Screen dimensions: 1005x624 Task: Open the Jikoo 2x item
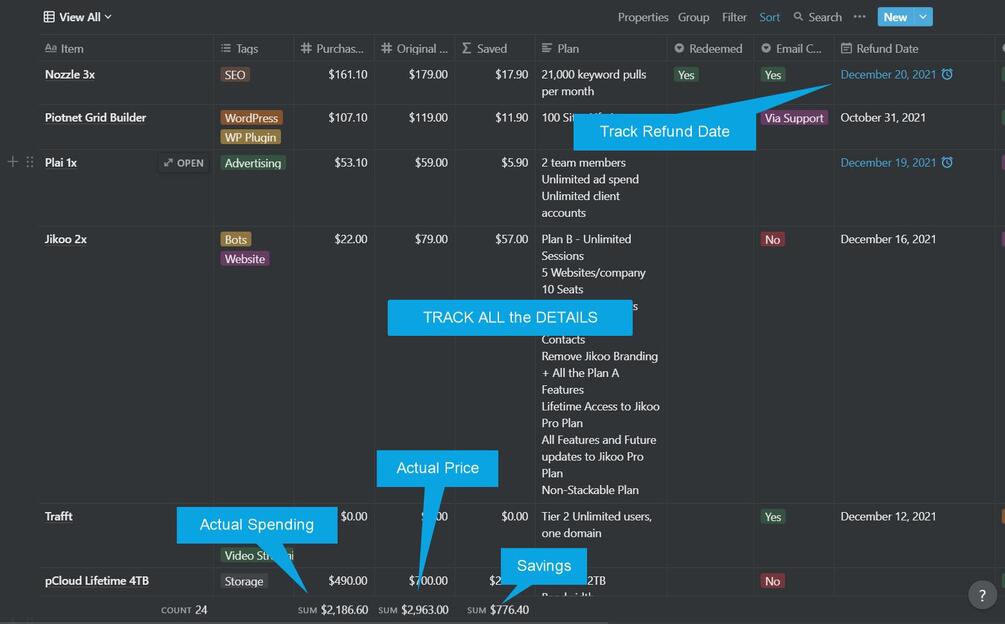click(65, 239)
